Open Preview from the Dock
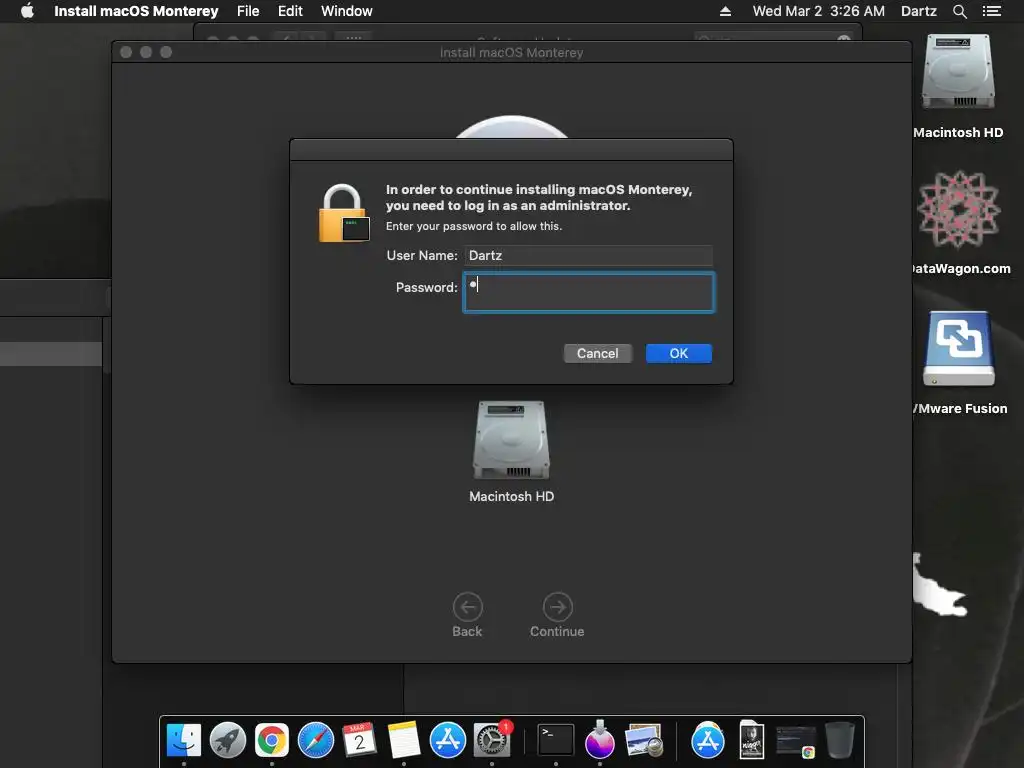Viewport: 1024px width, 768px height. click(643, 741)
